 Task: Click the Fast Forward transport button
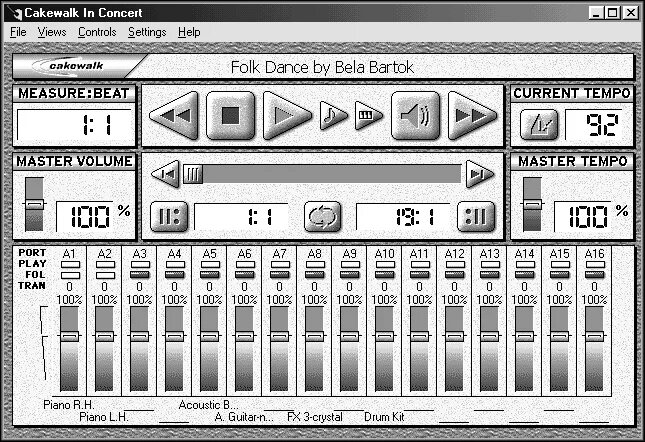(x=472, y=116)
